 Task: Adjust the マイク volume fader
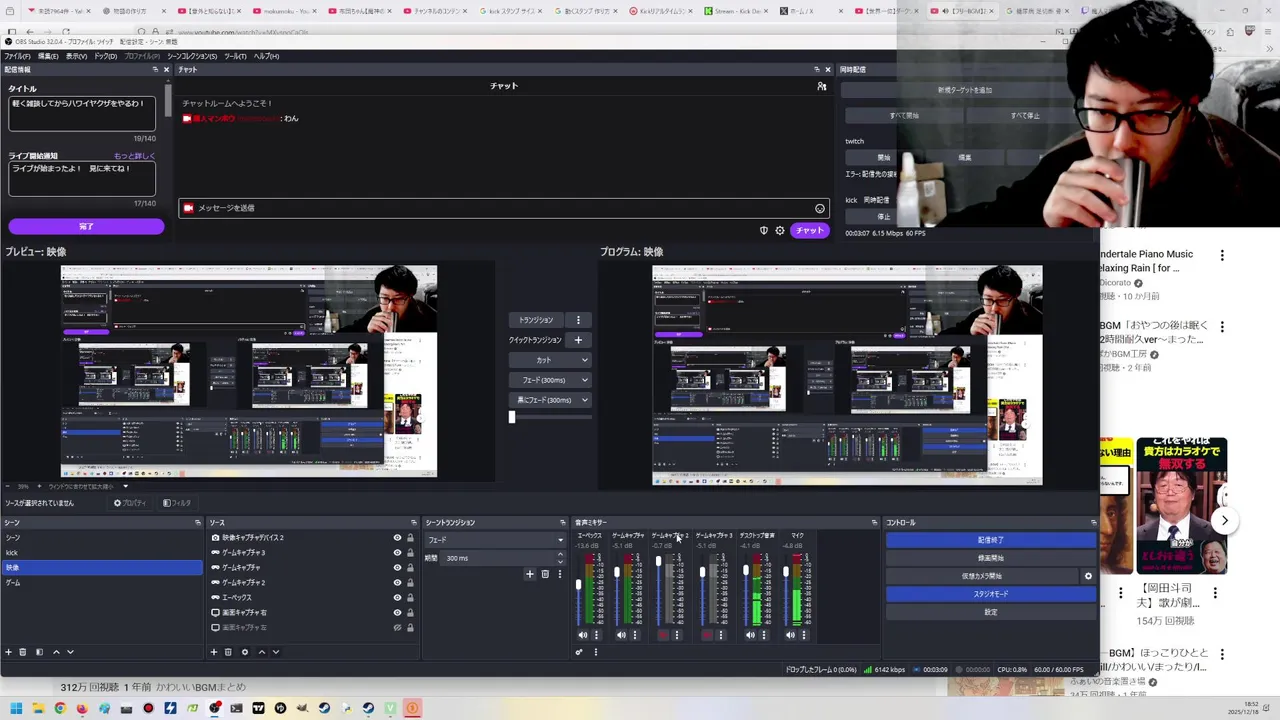(x=786, y=573)
